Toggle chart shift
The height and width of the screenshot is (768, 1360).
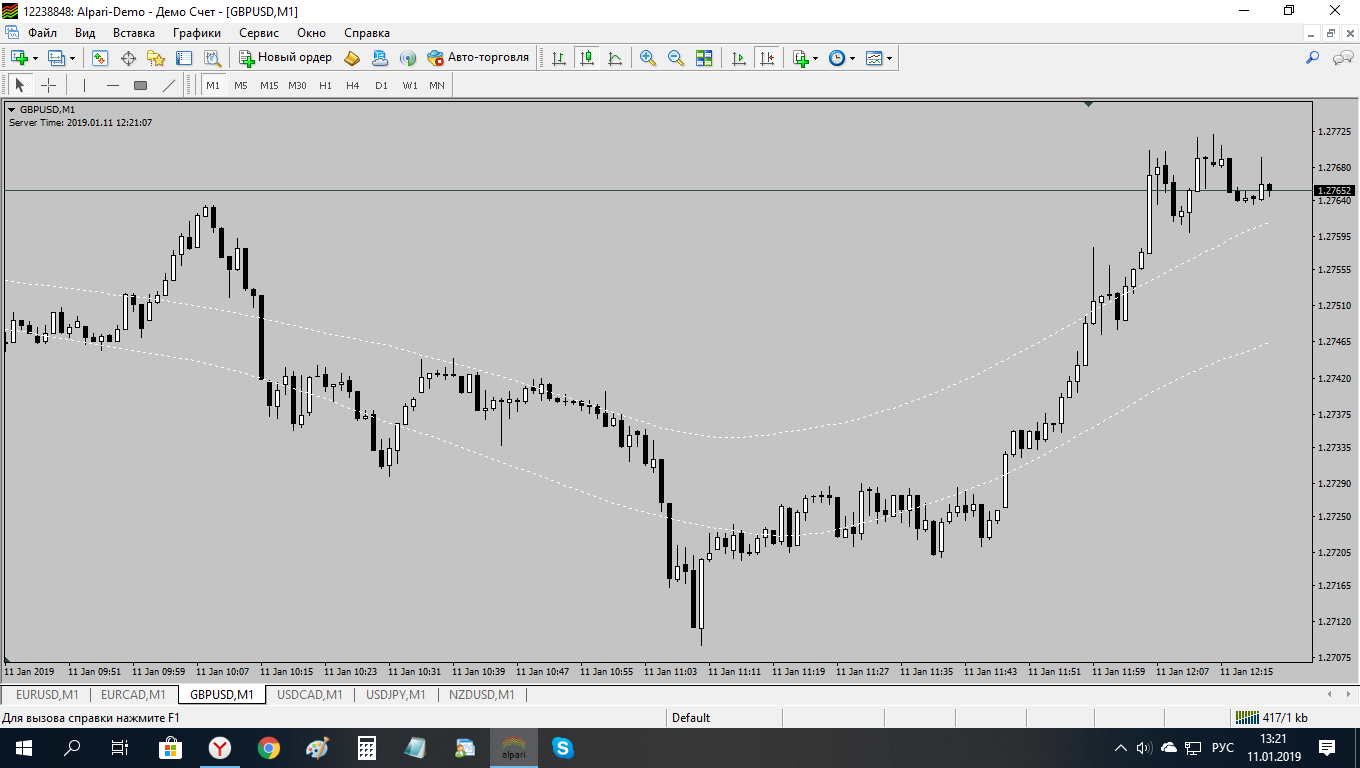[x=767, y=58]
